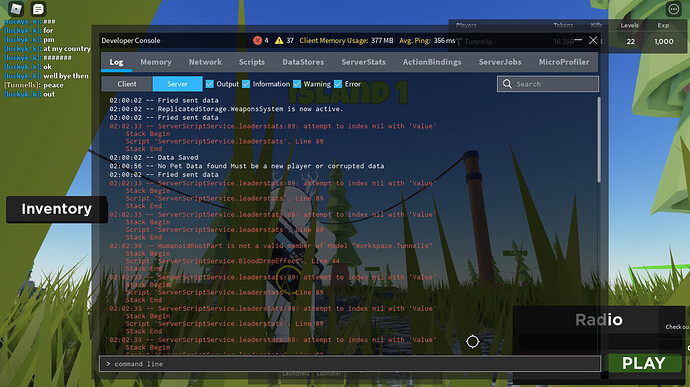Toggle the Information checkbox

[x=246, y=84]
